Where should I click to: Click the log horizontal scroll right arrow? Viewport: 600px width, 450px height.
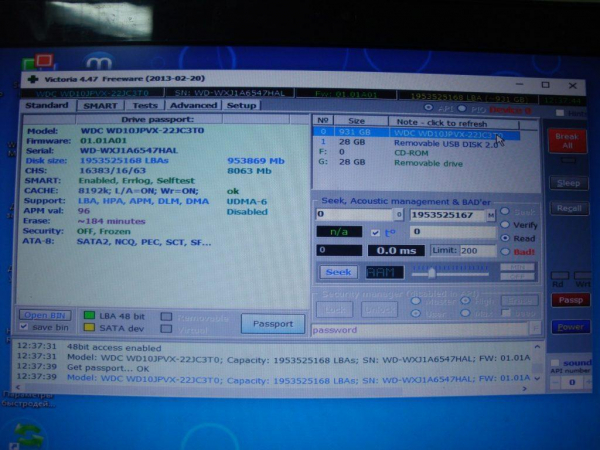tap(525, 388)
